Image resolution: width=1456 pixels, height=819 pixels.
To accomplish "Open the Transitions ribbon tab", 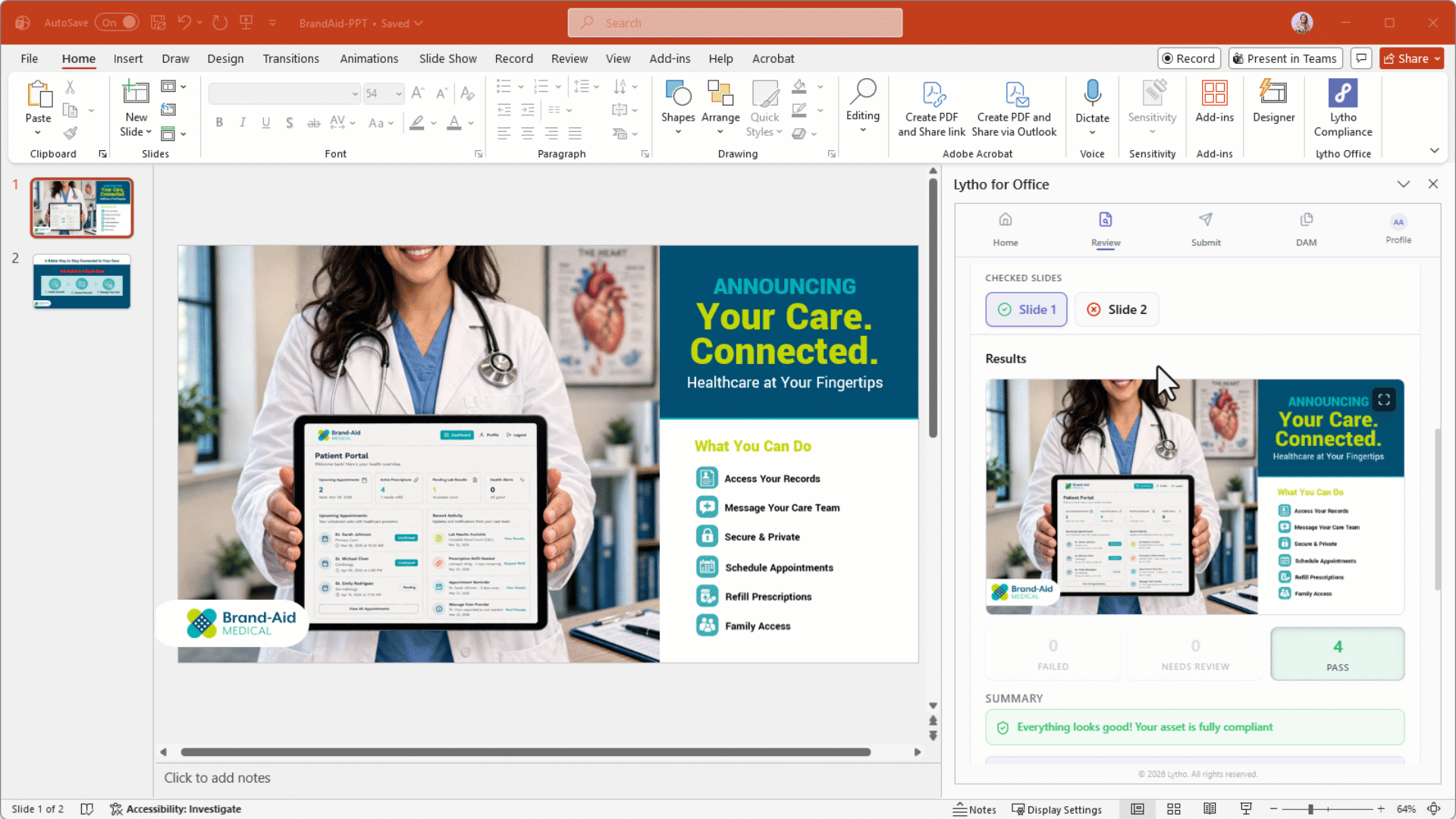I will pyautogui.click(x=290, y=58).
